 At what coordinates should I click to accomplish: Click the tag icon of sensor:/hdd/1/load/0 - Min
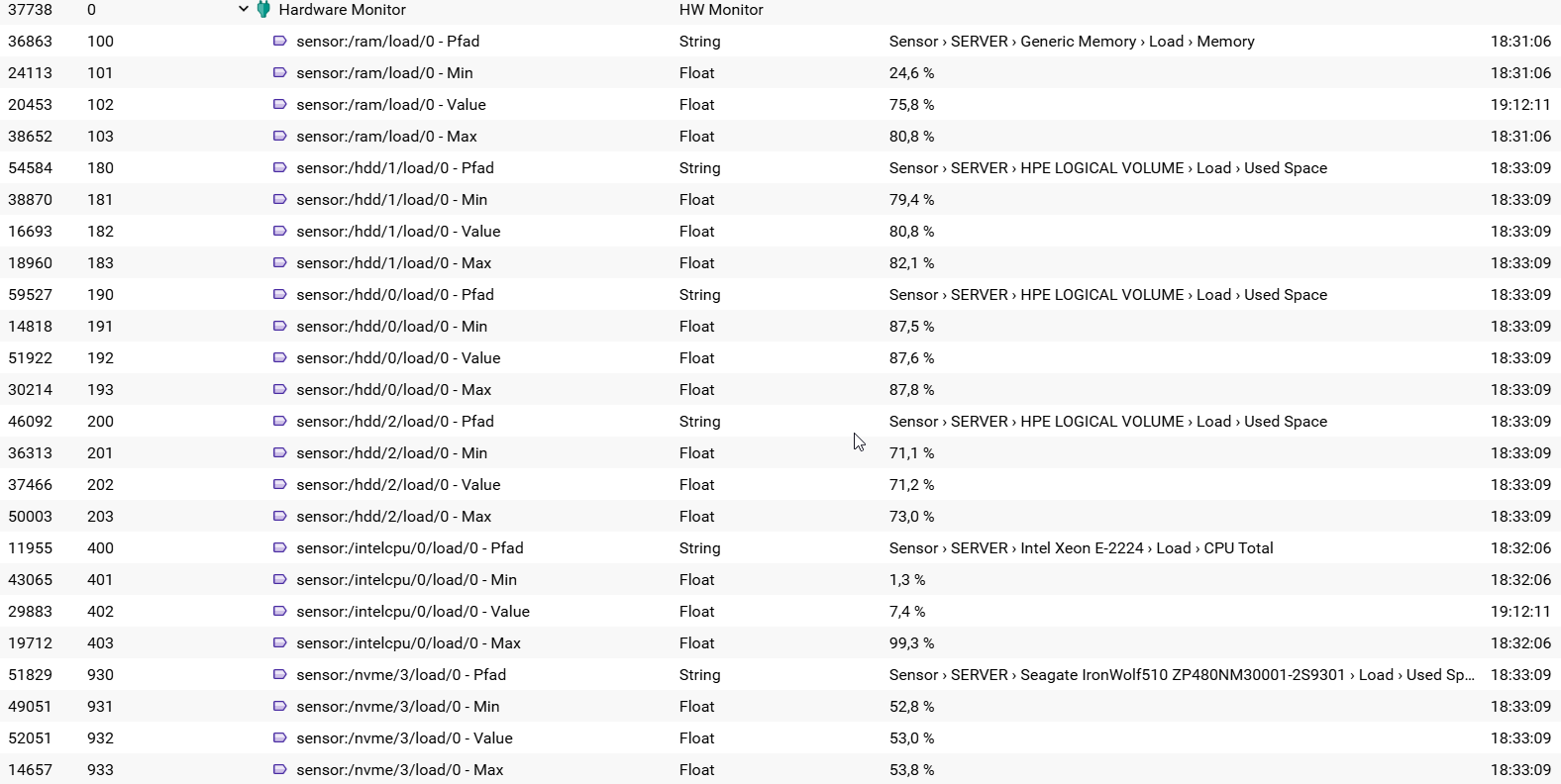[x=280, y=200]
